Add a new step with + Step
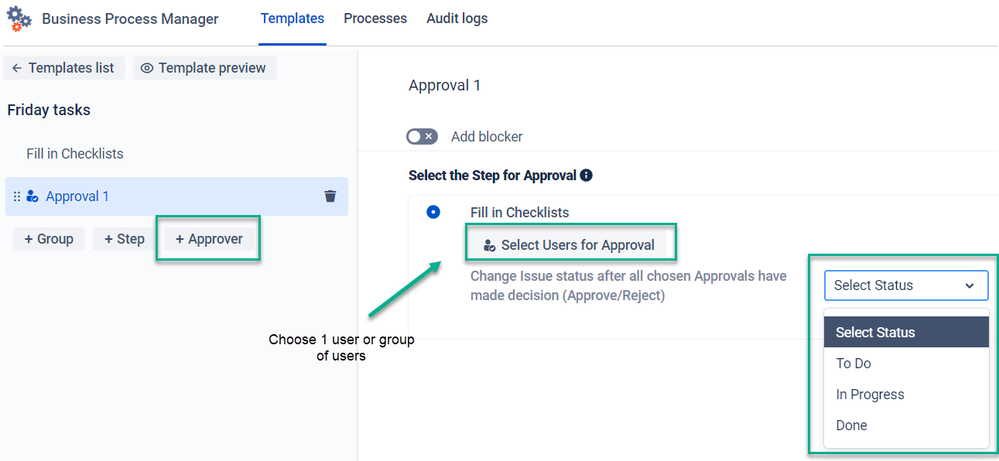 (124, 239)
